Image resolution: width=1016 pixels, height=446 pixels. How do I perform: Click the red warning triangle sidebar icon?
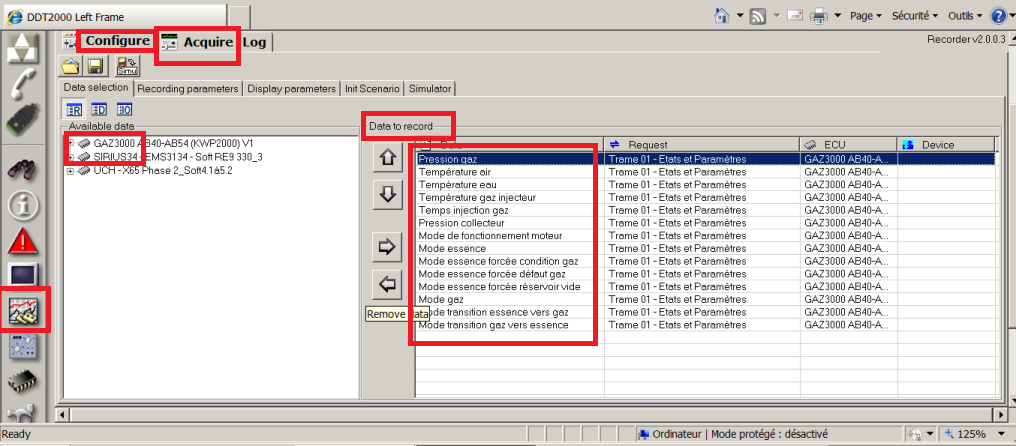pos(24,241)
